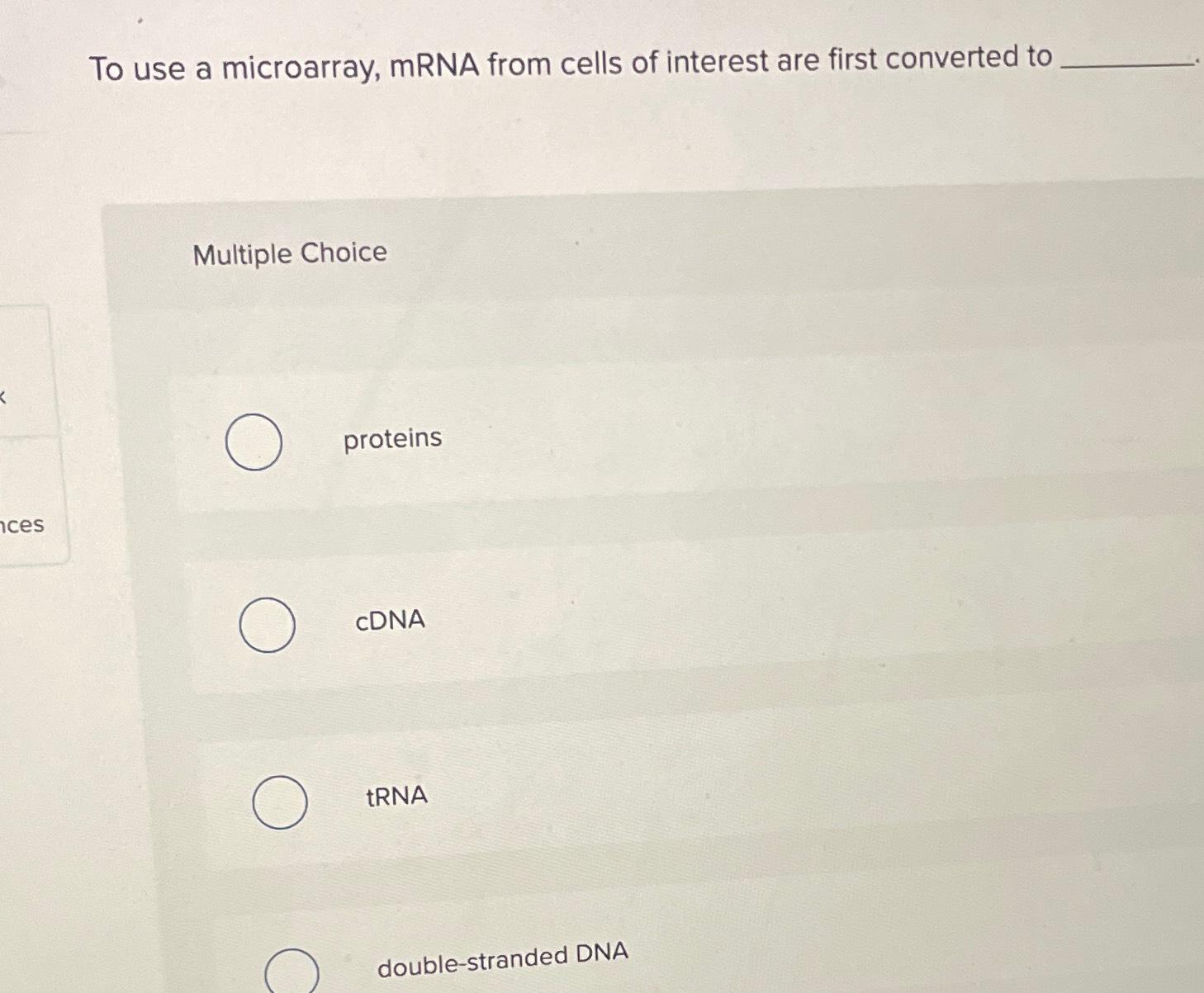Viewport: 1204px width, 993px height.
Task: Click the proteins answer label
Action: click(x=391, y=439)
